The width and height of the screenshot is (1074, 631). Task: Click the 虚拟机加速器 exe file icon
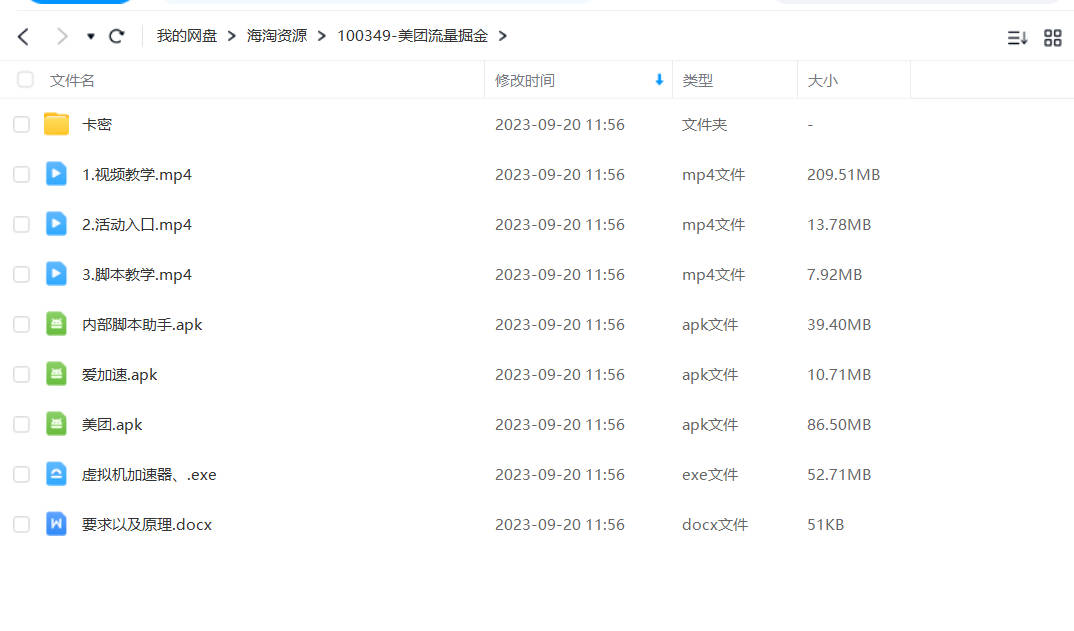56,474
